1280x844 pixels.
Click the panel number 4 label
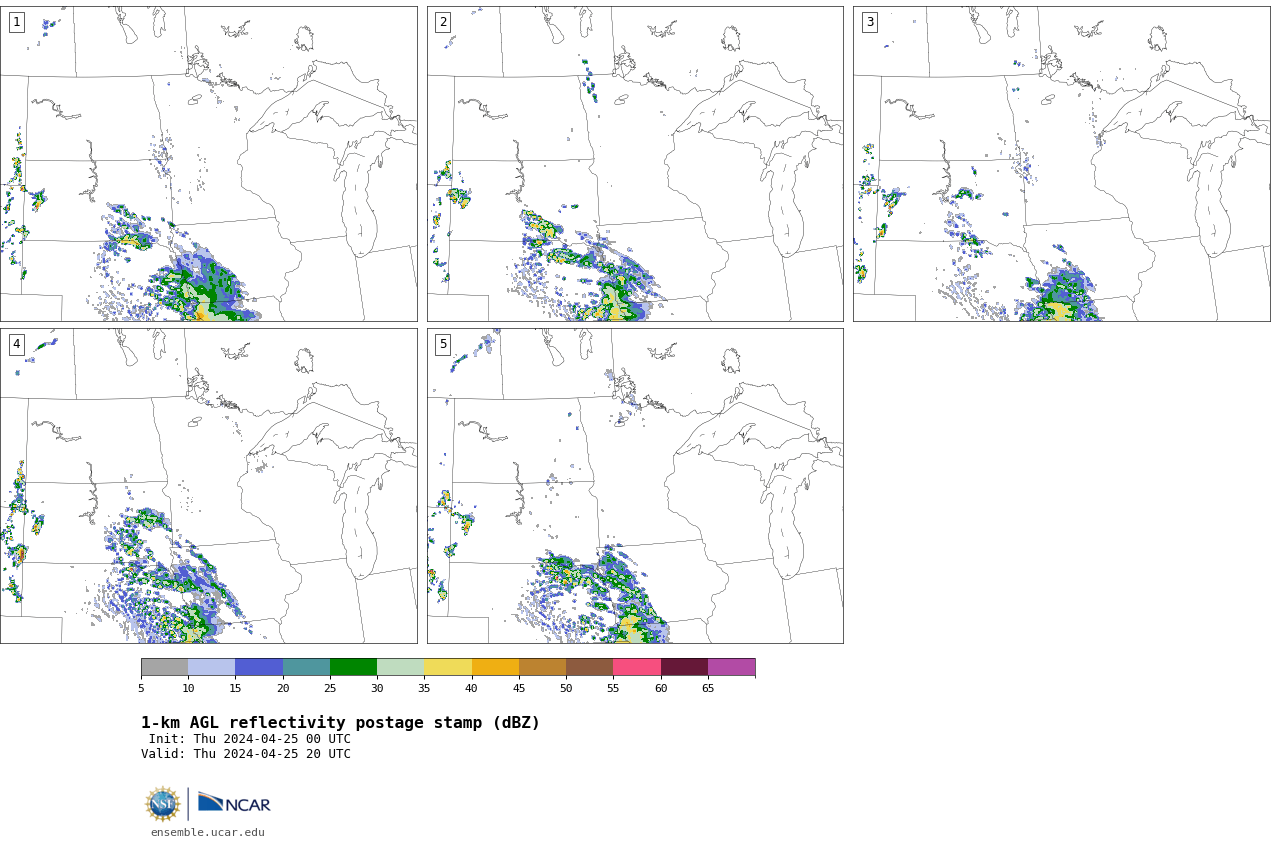17,344
